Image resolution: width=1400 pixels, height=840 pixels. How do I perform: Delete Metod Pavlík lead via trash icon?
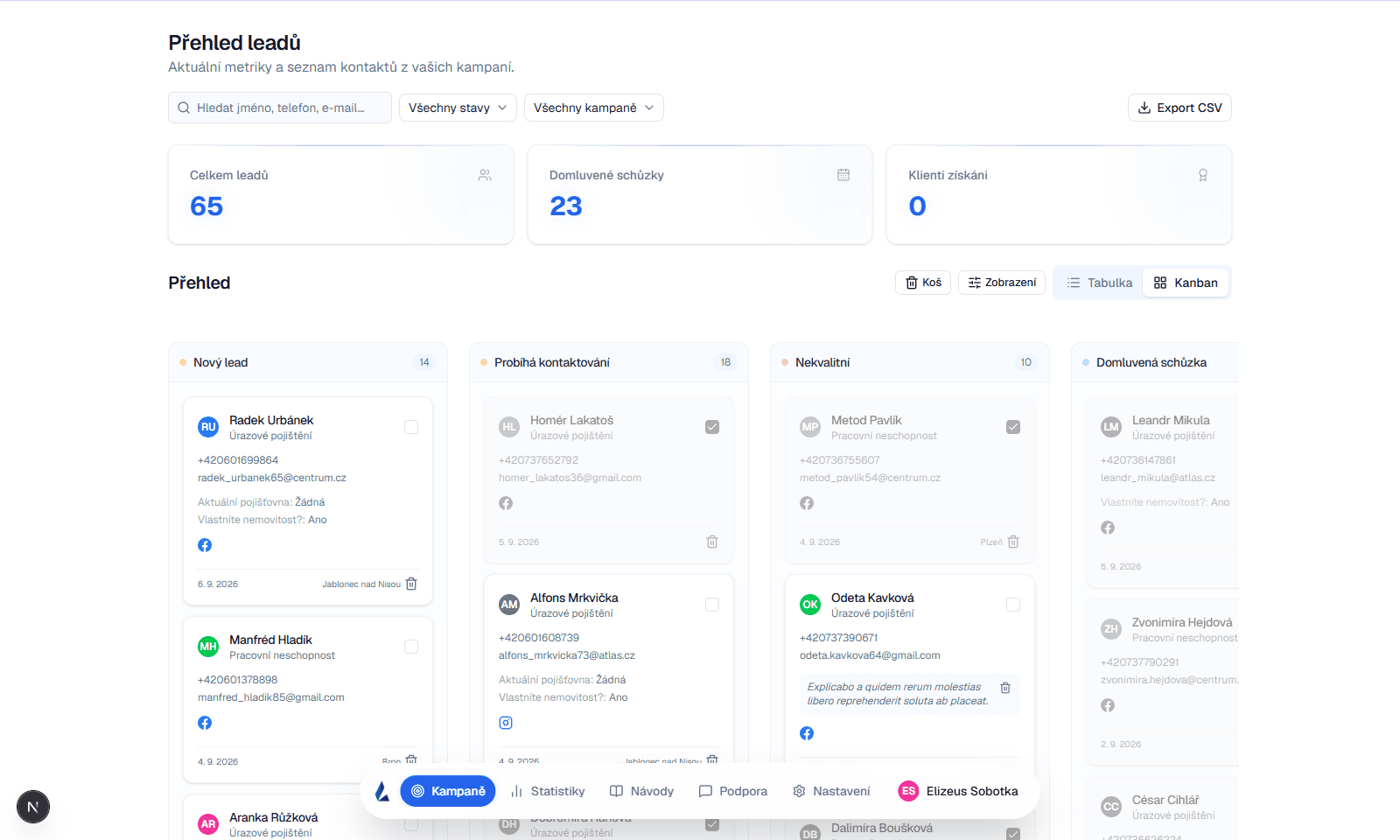[1013, 542]
